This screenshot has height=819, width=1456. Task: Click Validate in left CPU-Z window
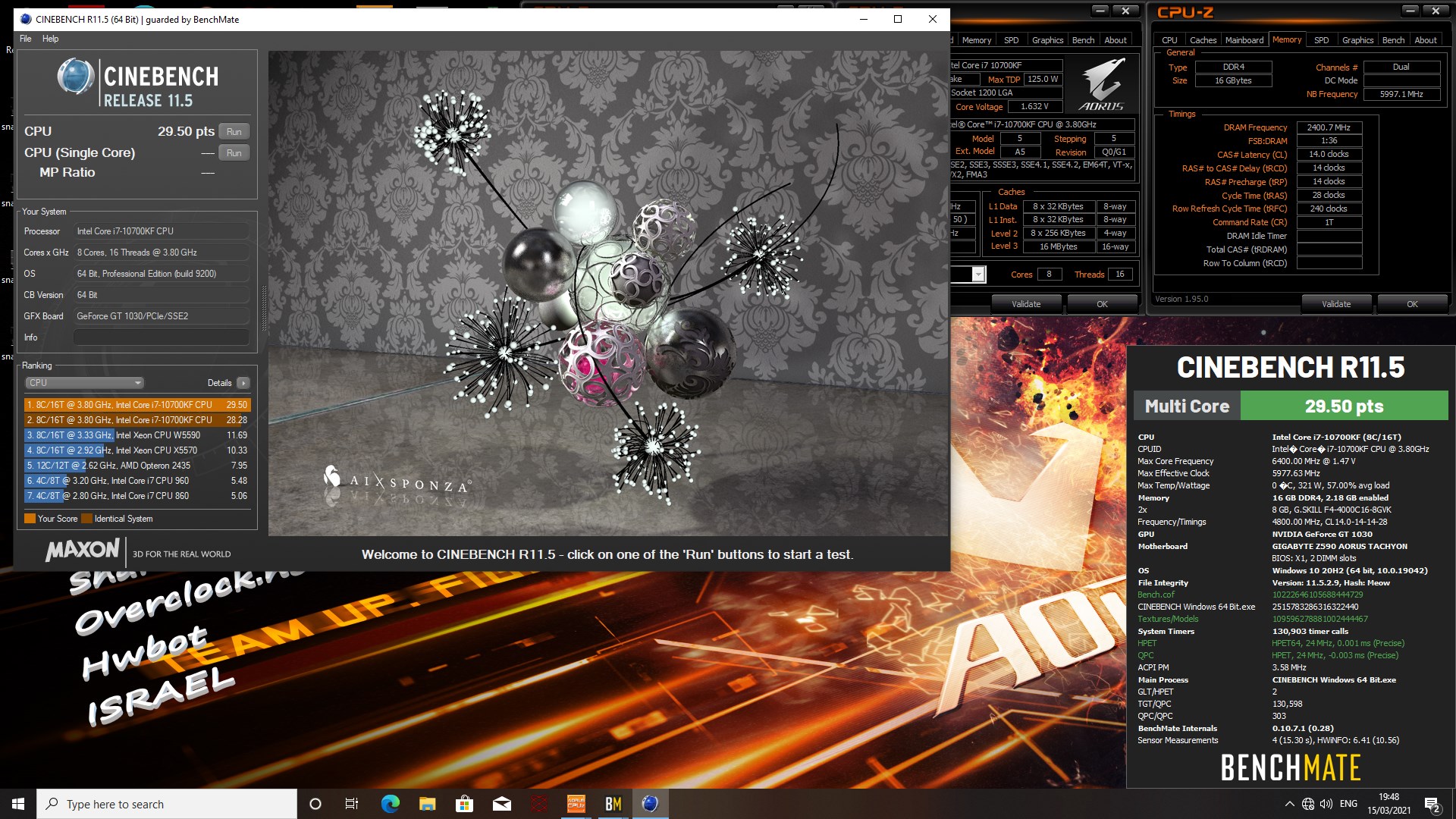(1026, 304)
